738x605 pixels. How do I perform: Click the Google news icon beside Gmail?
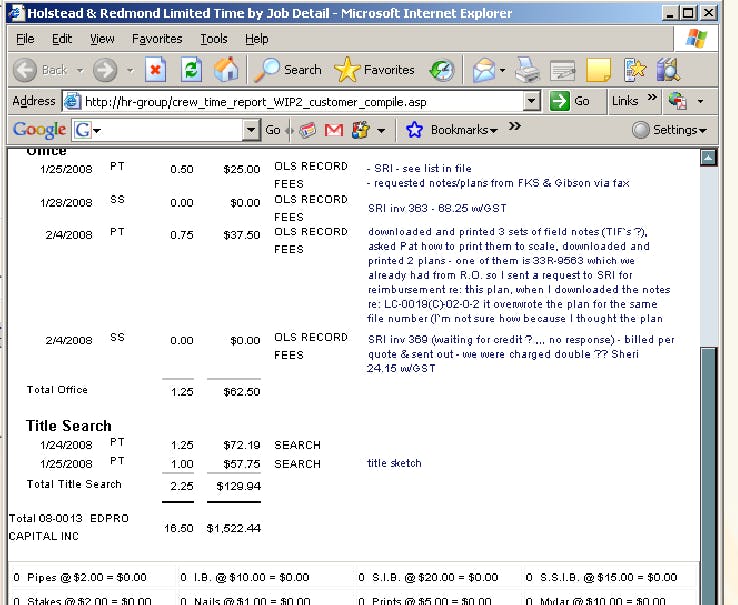[308, 129]
